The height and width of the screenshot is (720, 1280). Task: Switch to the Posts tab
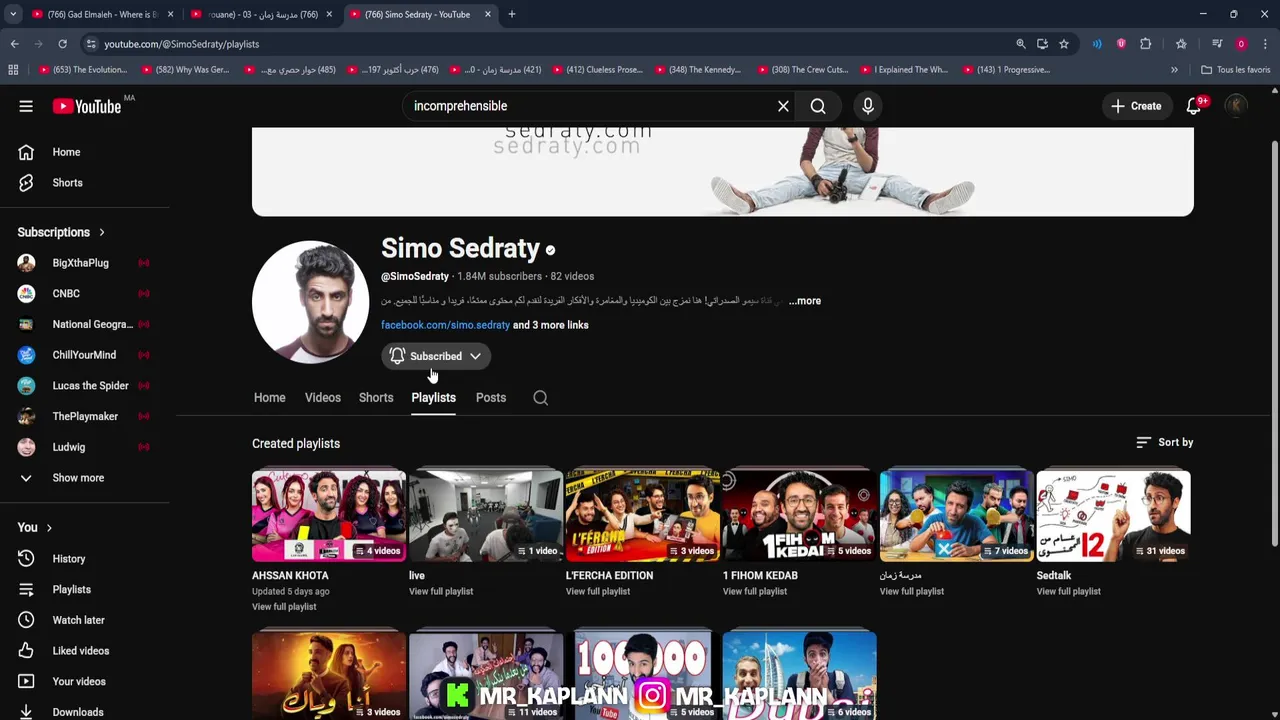coord(491,398)
